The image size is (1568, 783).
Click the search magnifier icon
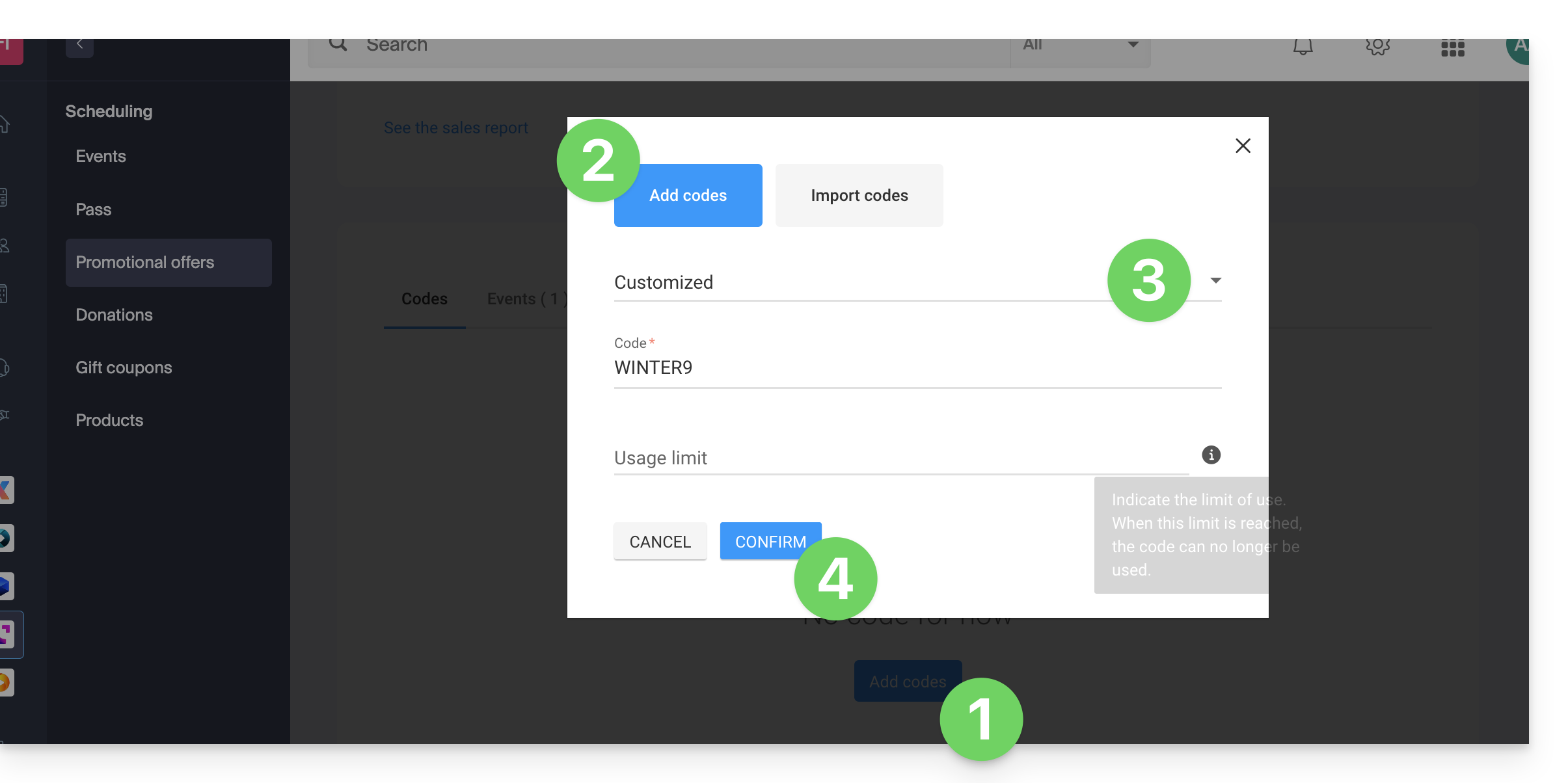tap(338, 44)
